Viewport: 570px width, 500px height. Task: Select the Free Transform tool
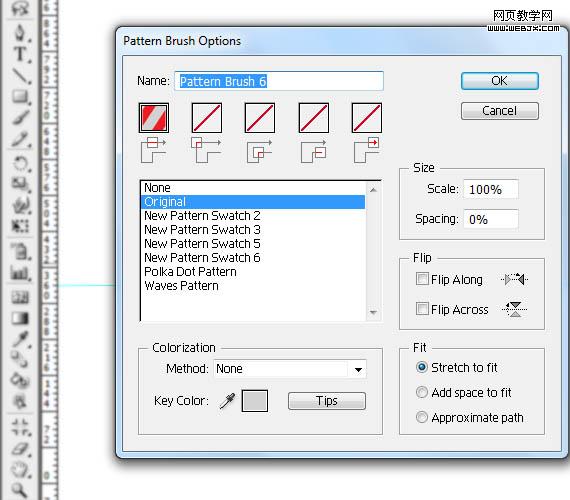click(x=20, y=226)
